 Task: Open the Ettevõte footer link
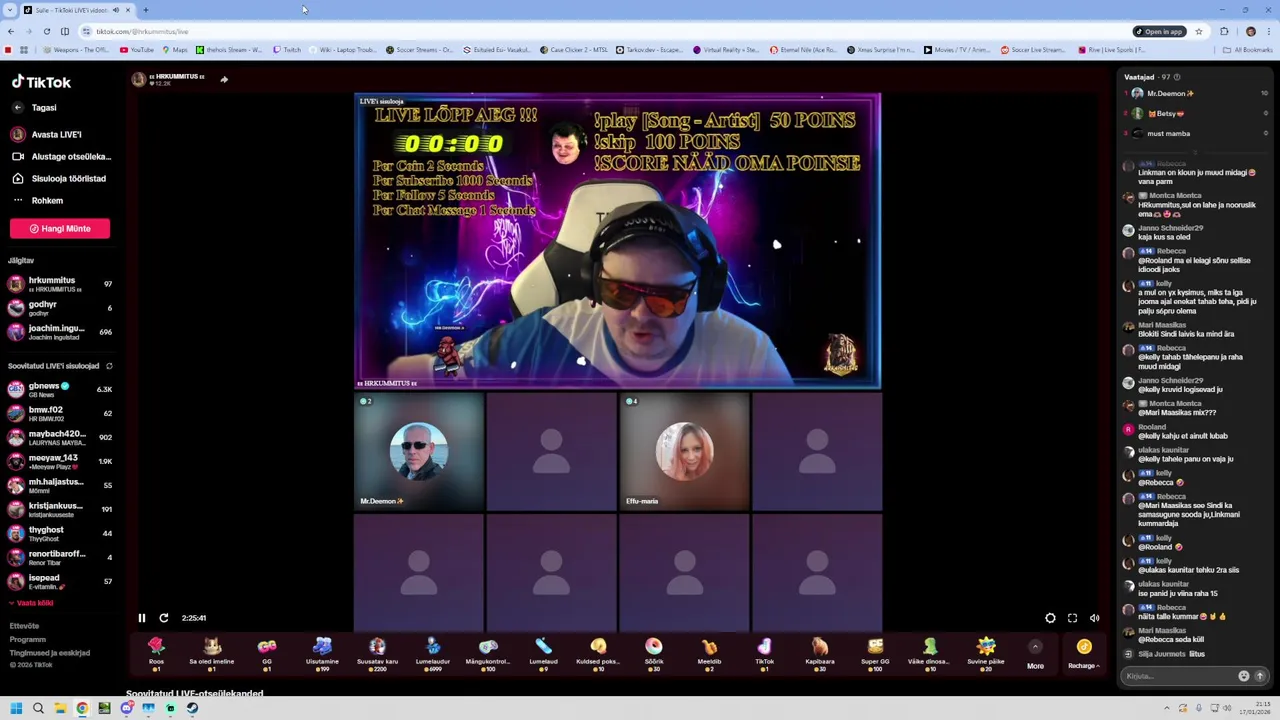coord(24,626)
